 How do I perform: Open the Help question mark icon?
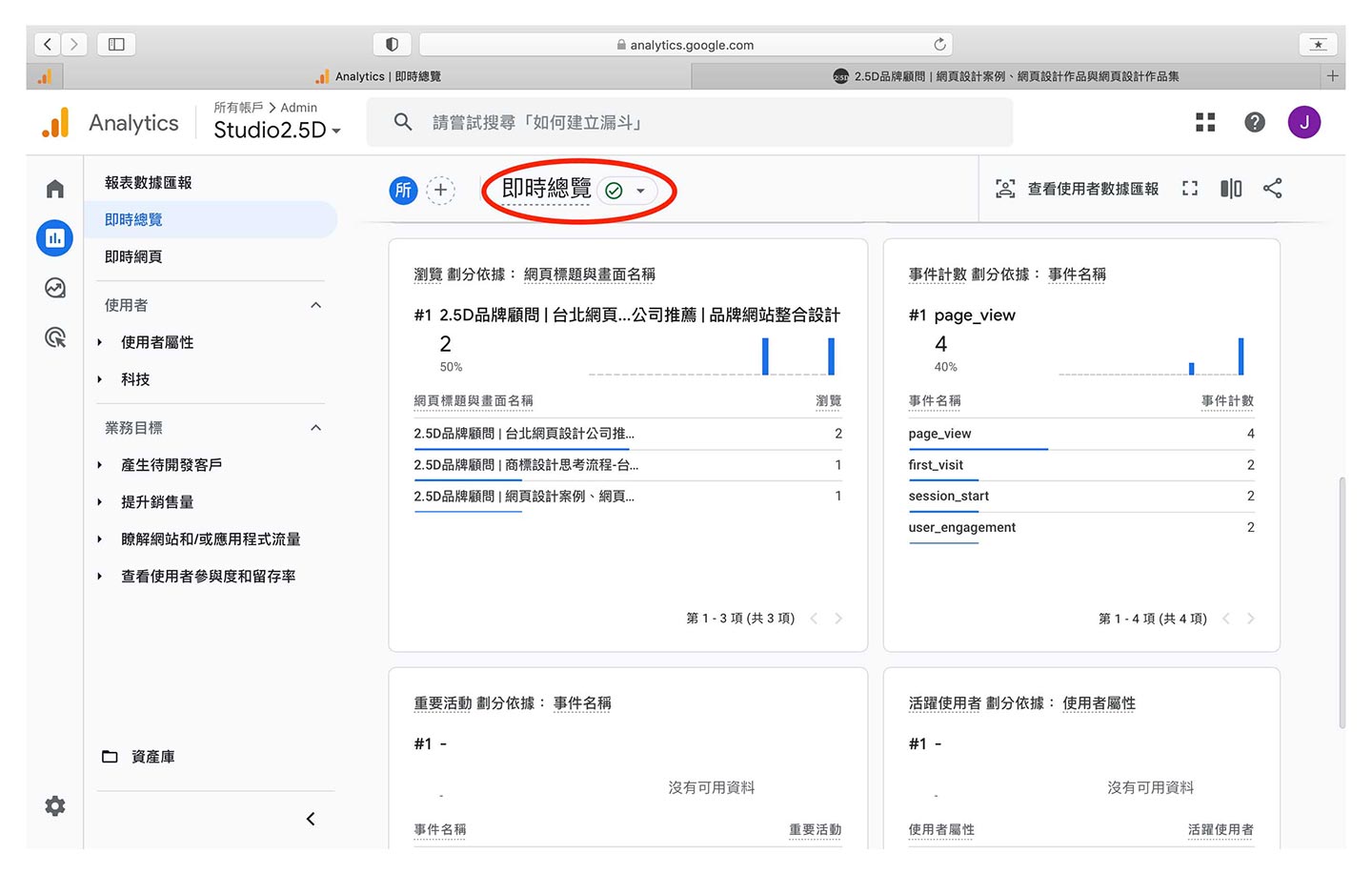[x=1255, y=122]
